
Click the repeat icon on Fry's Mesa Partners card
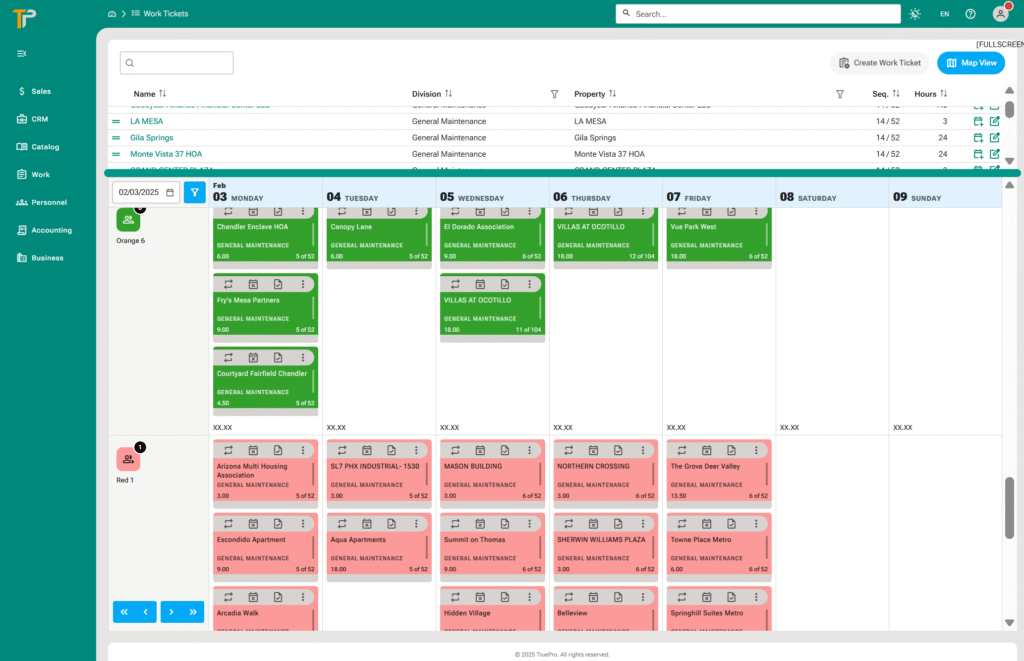pos(228,284)
